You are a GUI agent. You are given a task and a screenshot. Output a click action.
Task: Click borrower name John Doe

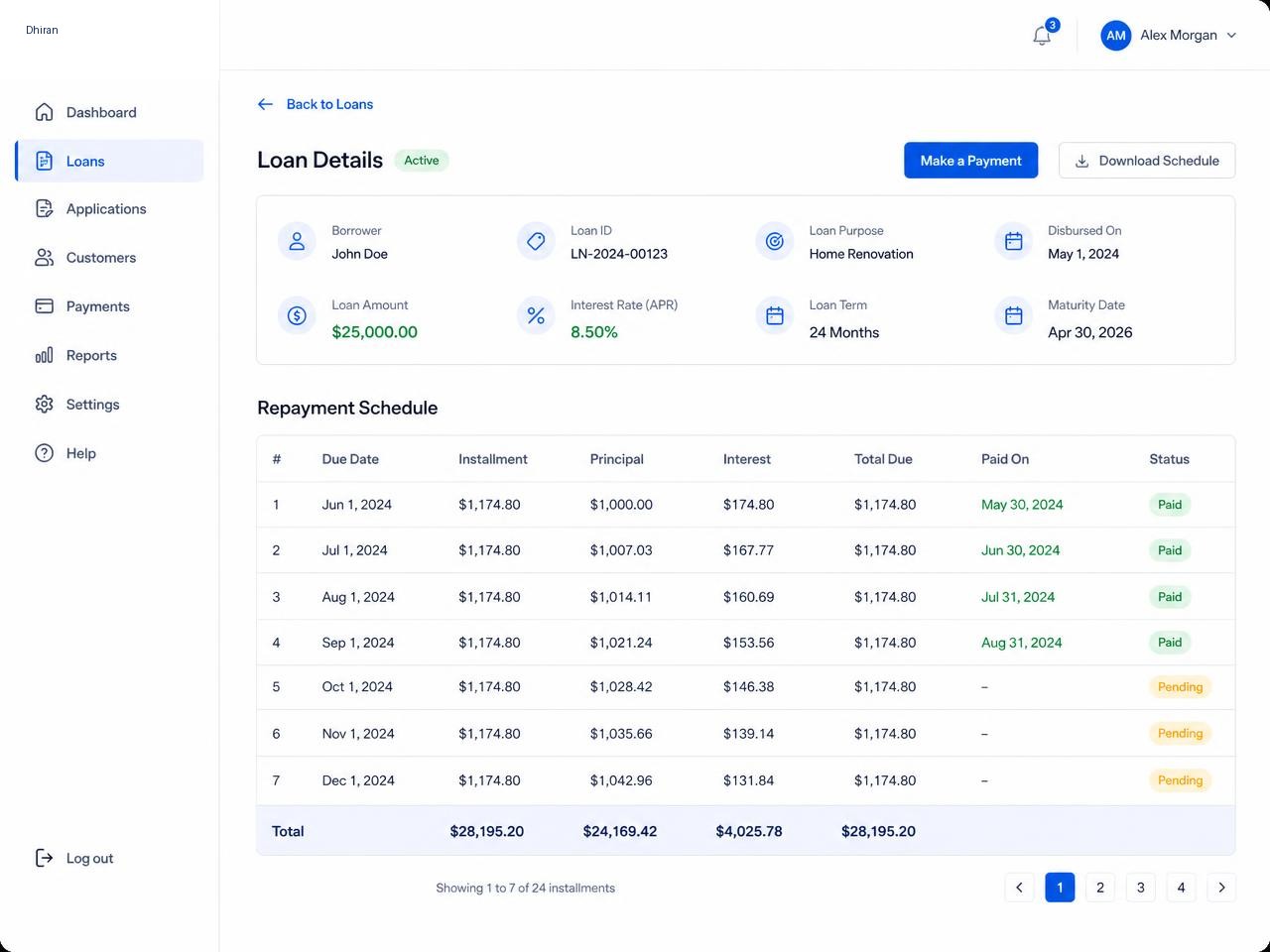click(359, 254)
